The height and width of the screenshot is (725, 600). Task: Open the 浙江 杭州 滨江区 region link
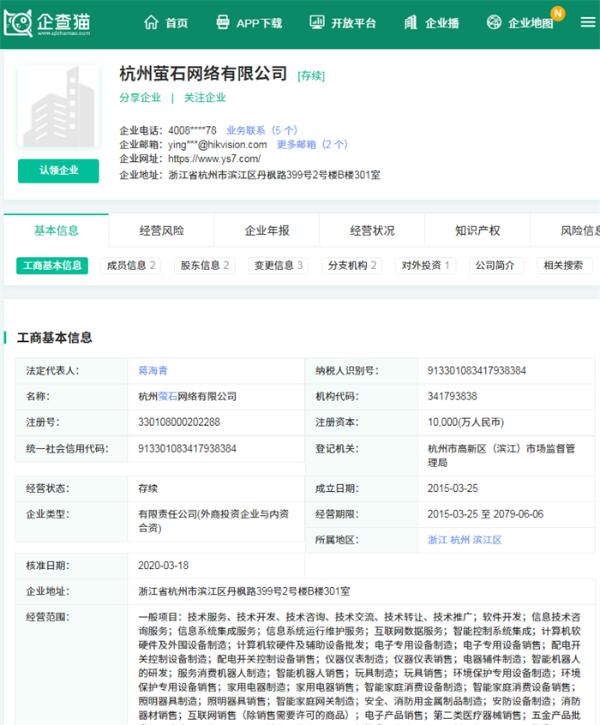[x=465, y=540]
